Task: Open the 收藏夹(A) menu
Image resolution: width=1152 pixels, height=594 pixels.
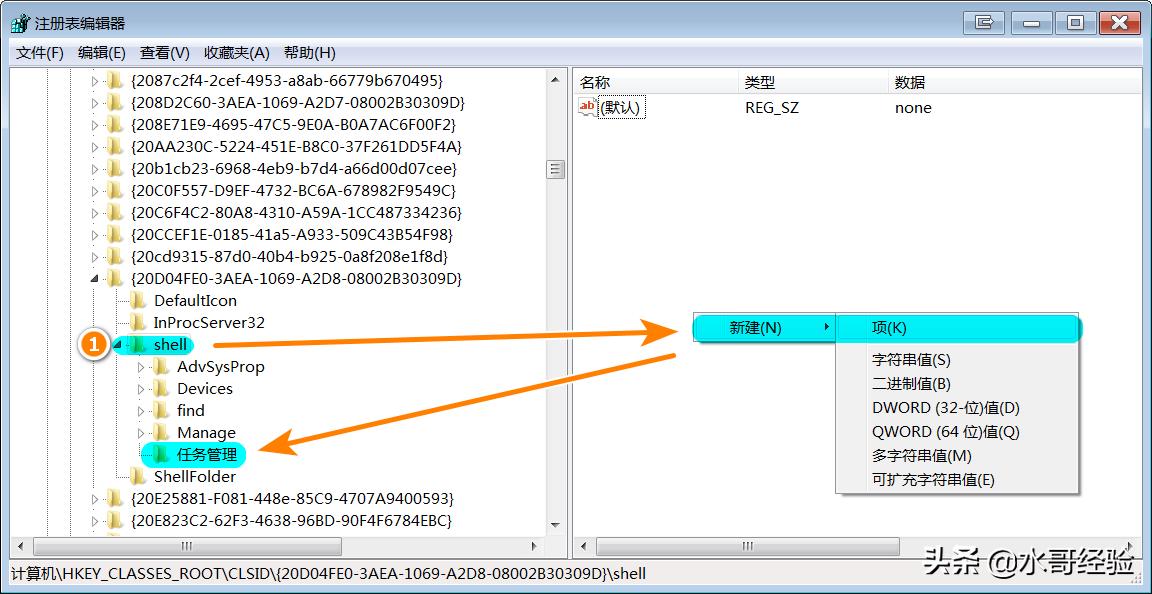Action: (237, 53)
